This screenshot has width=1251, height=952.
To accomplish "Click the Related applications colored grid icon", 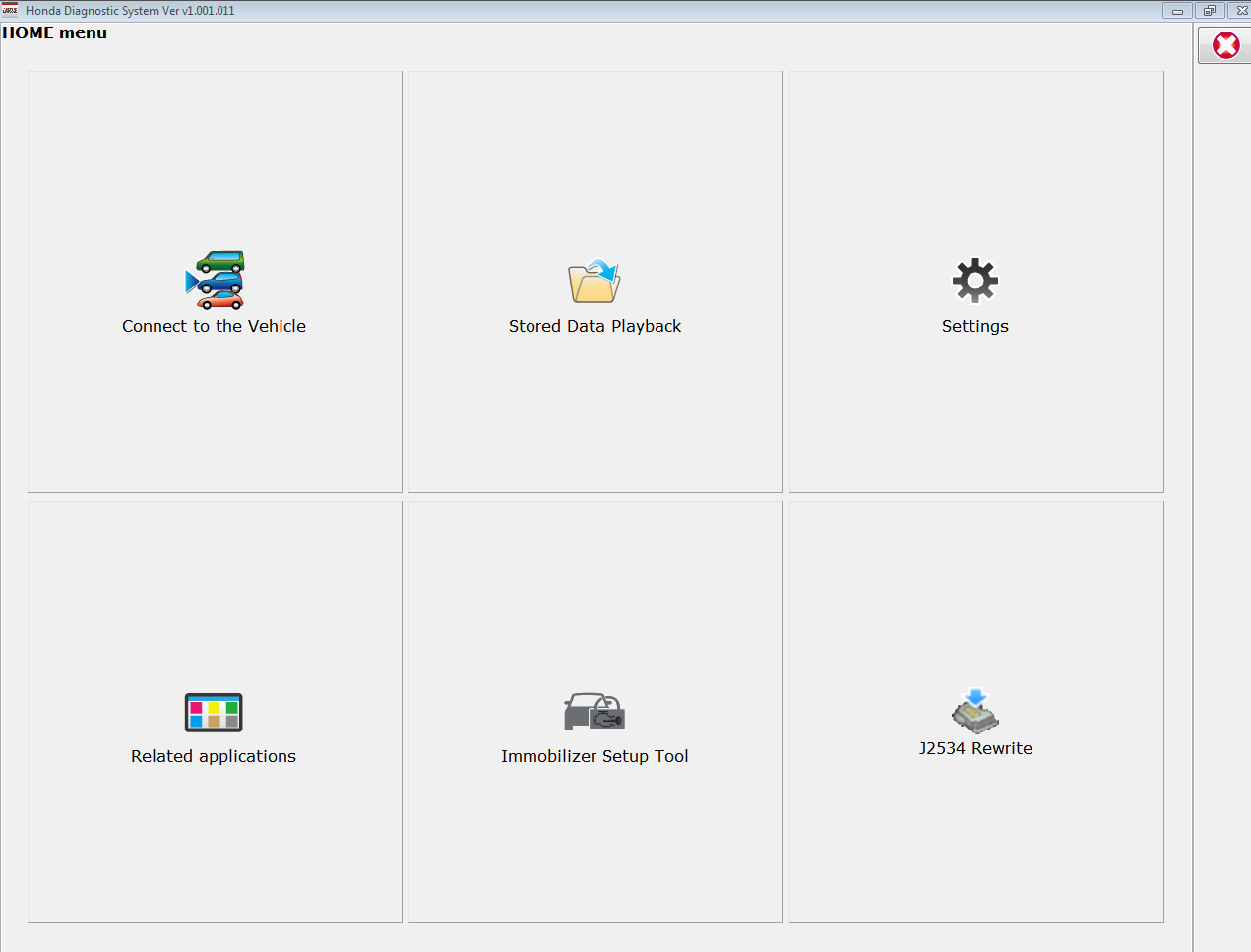I will click(x=214, y=712).
